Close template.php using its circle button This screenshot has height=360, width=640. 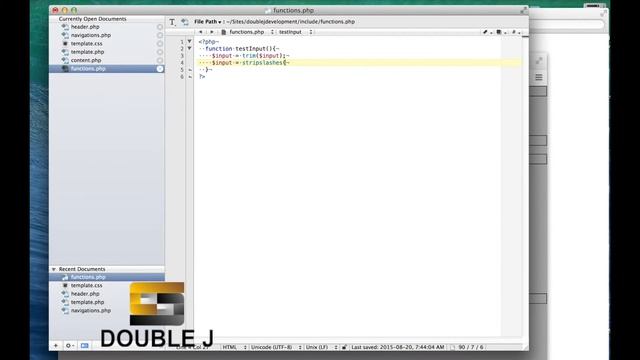coord(160,52)
